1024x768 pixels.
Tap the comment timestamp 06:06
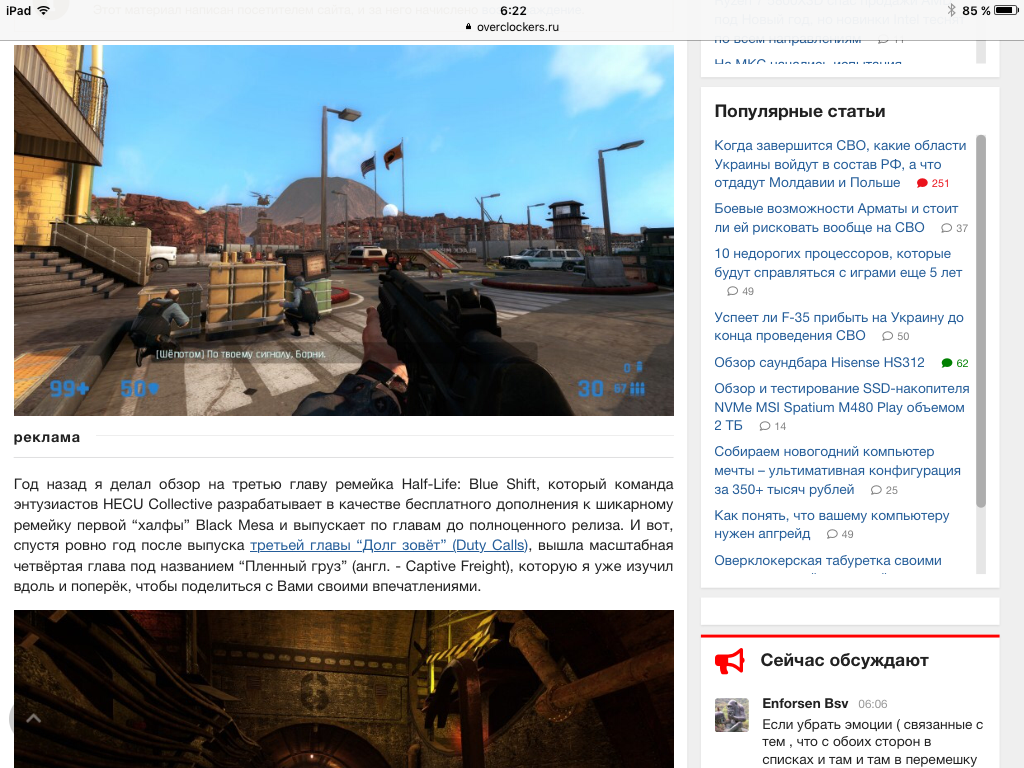[872, 704]
